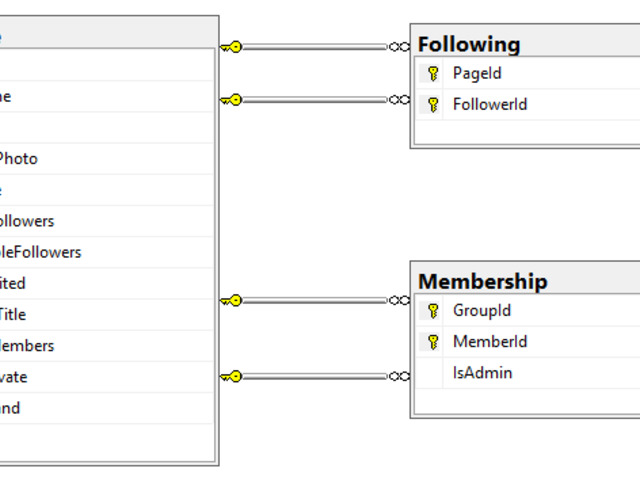
Task: Select the PageId column name
Action: pos(477,73)
